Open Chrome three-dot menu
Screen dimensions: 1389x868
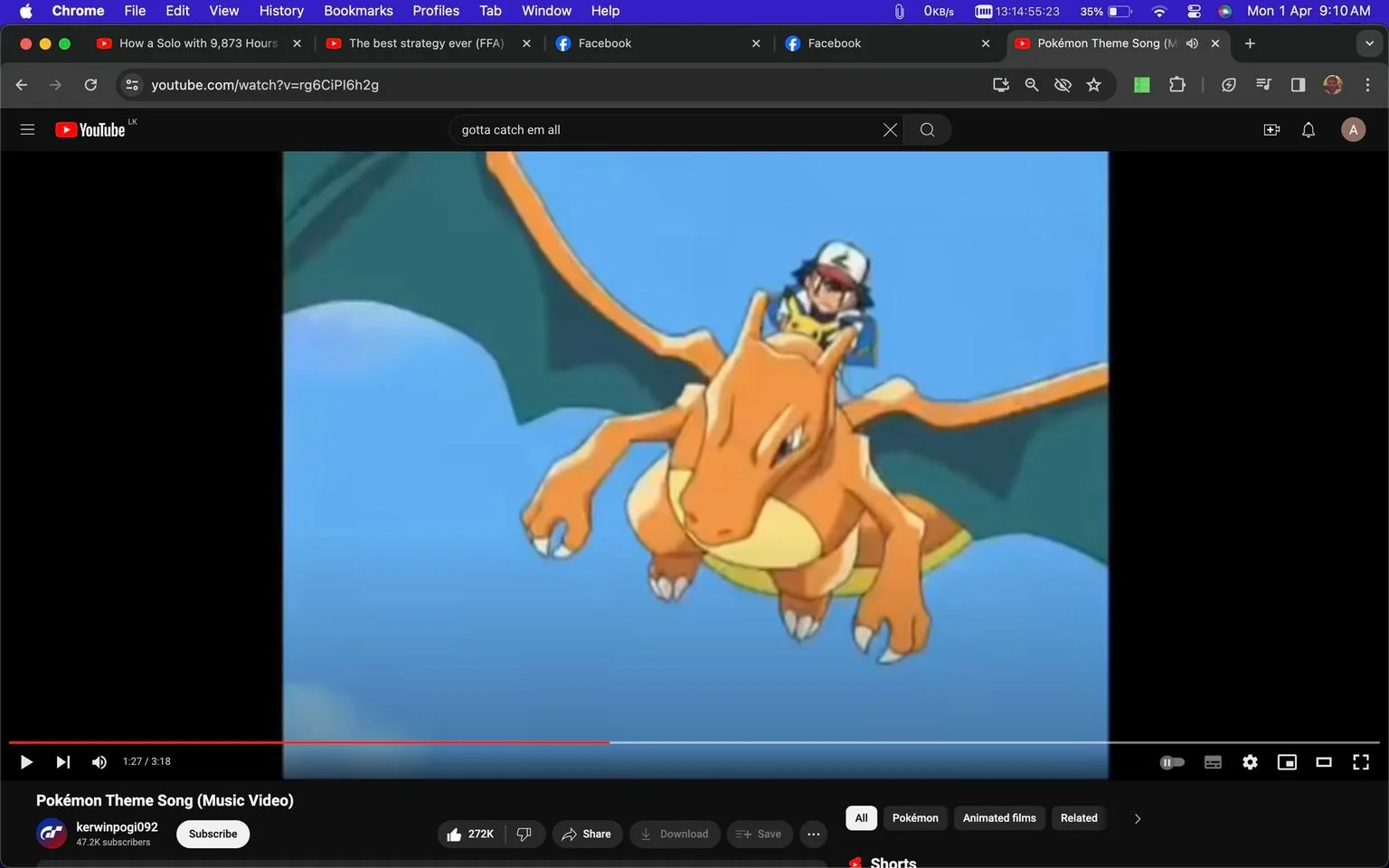1367,84
